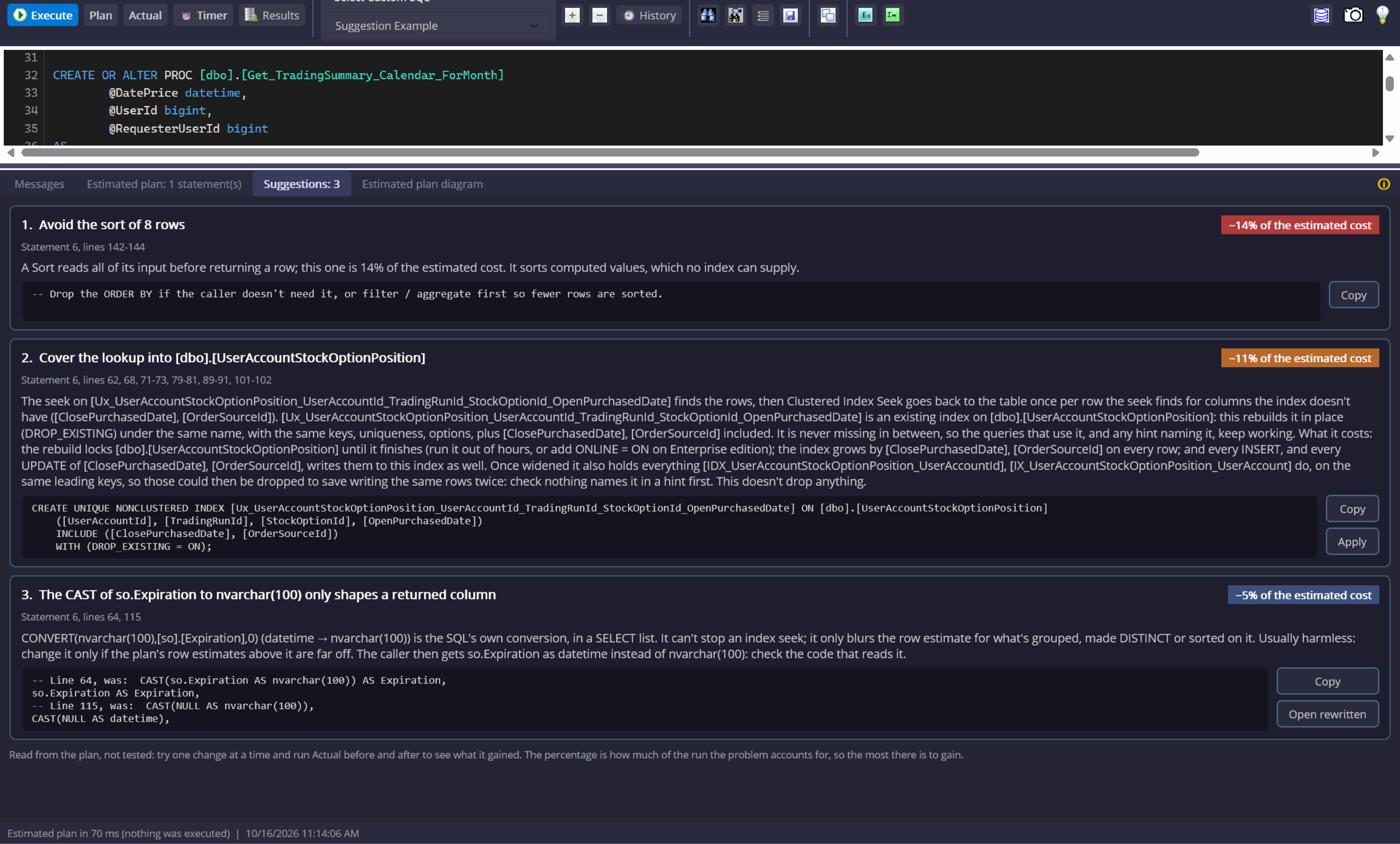This screenshot has height=844, width=1400.
Task: Click the database stack icon
Action: [x=1321, y=15]
